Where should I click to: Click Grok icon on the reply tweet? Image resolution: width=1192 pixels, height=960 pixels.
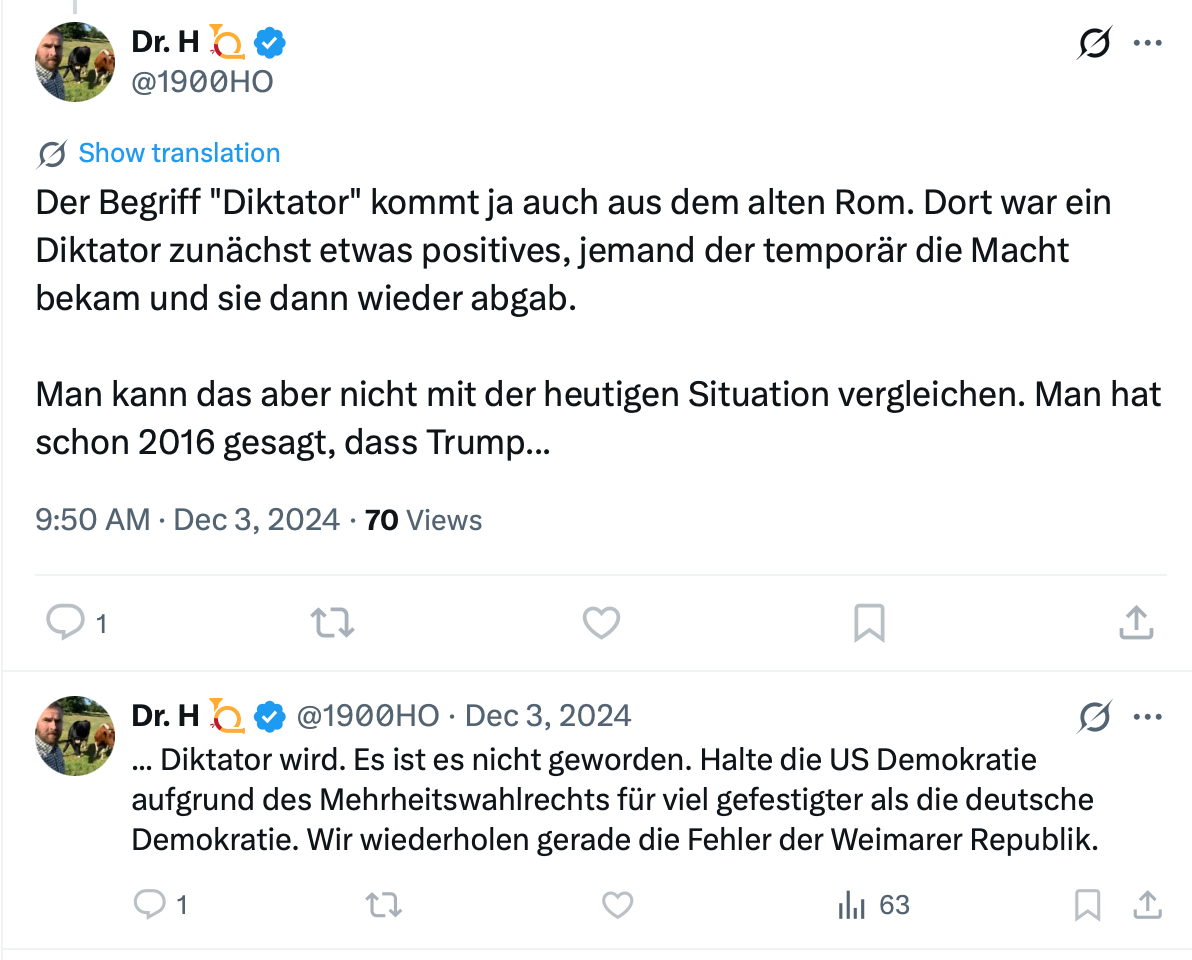pos(1095,716)
